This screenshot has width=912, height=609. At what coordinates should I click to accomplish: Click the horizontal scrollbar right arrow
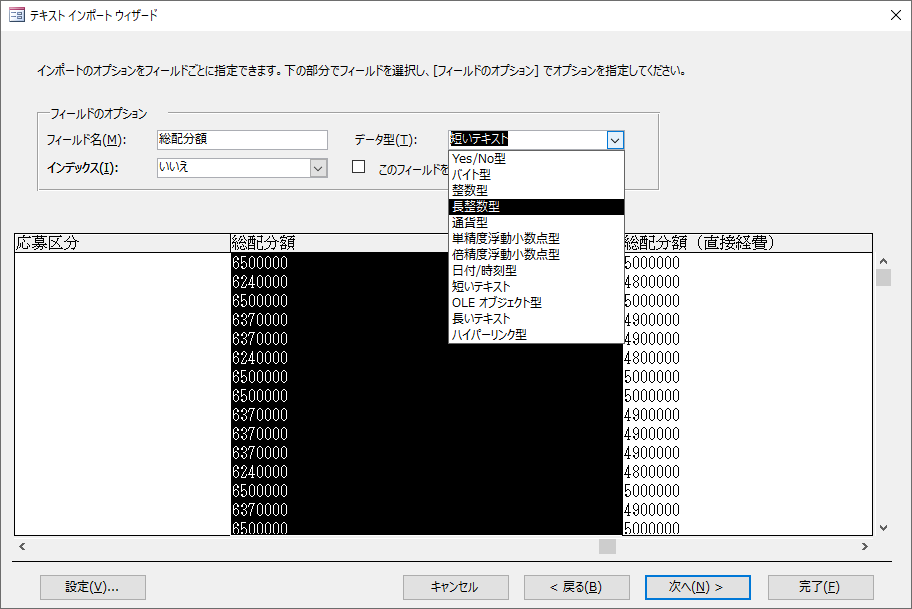(x=865, y=546)
